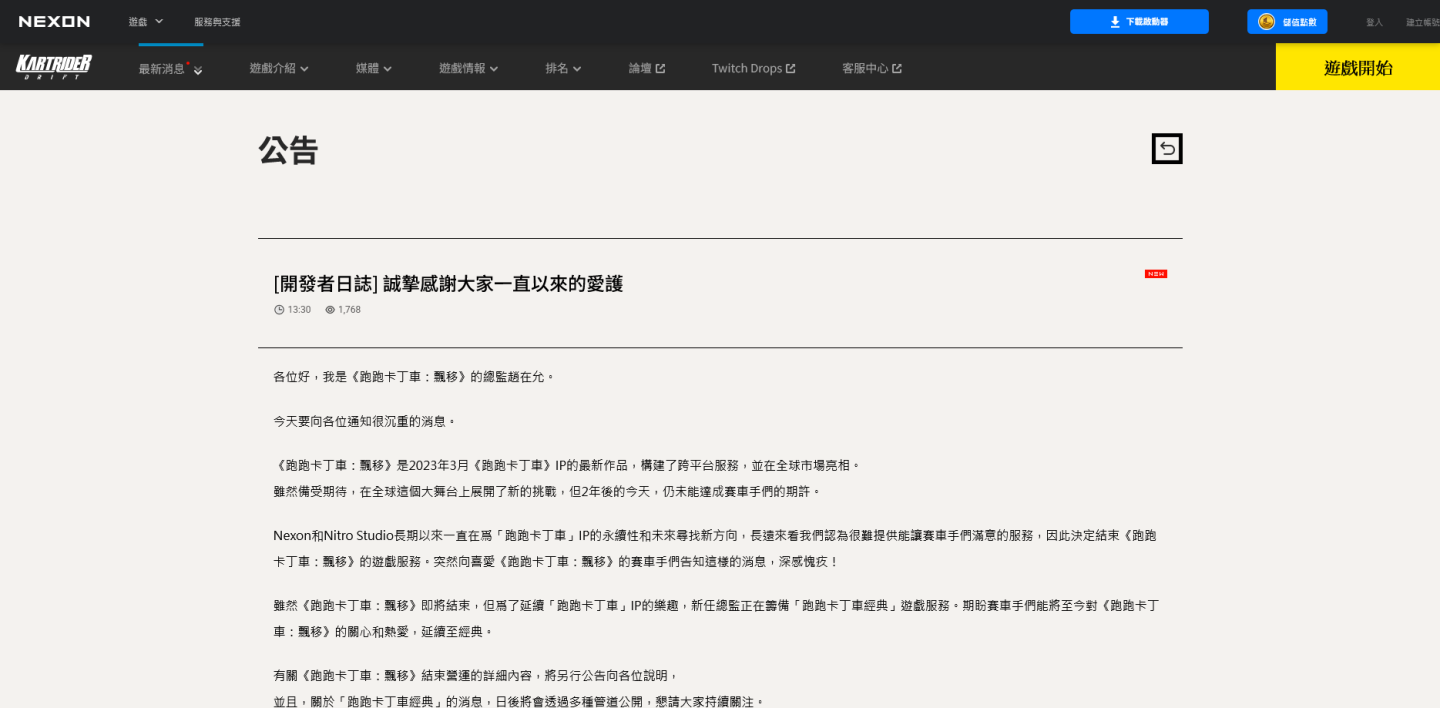Click the 登入 login link
Image resolution: width=1440 pixels, height=708 pixels.
[x=1374, y=22]
